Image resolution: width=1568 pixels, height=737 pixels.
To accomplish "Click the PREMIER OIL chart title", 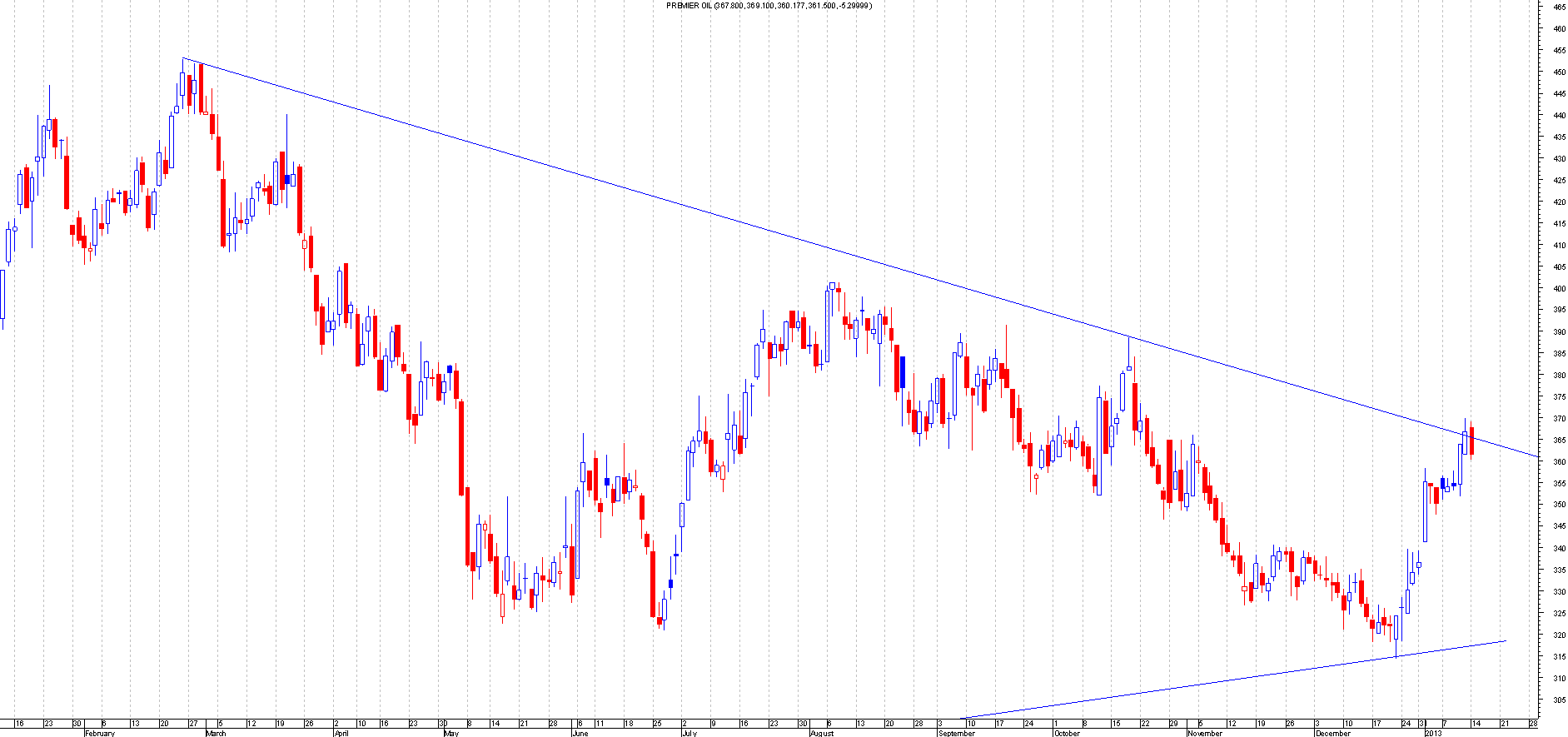I will point(769,6).
